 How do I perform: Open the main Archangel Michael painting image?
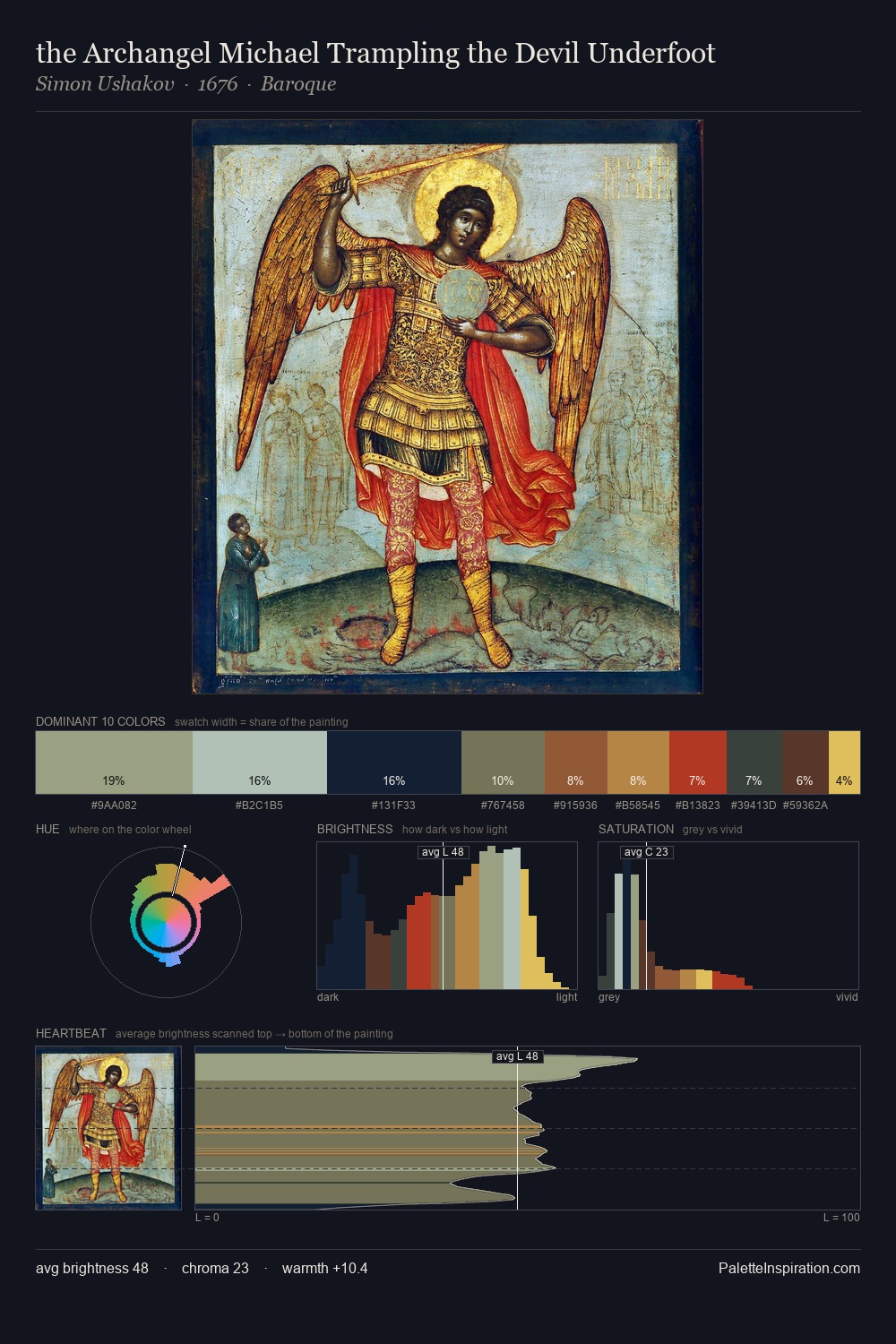point(447,407)
